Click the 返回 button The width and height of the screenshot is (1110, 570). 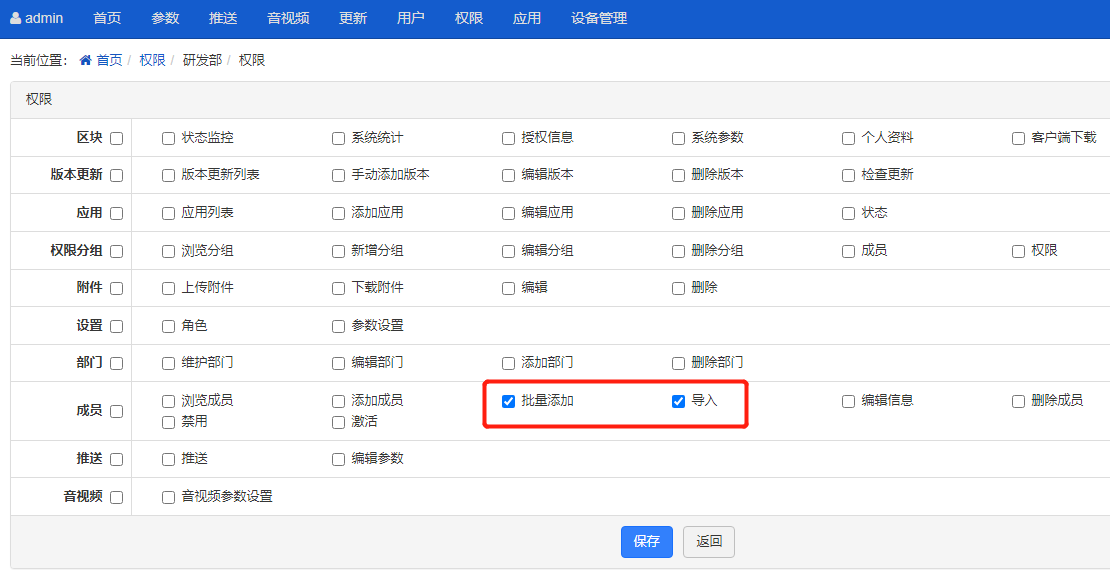pos(709,542)
